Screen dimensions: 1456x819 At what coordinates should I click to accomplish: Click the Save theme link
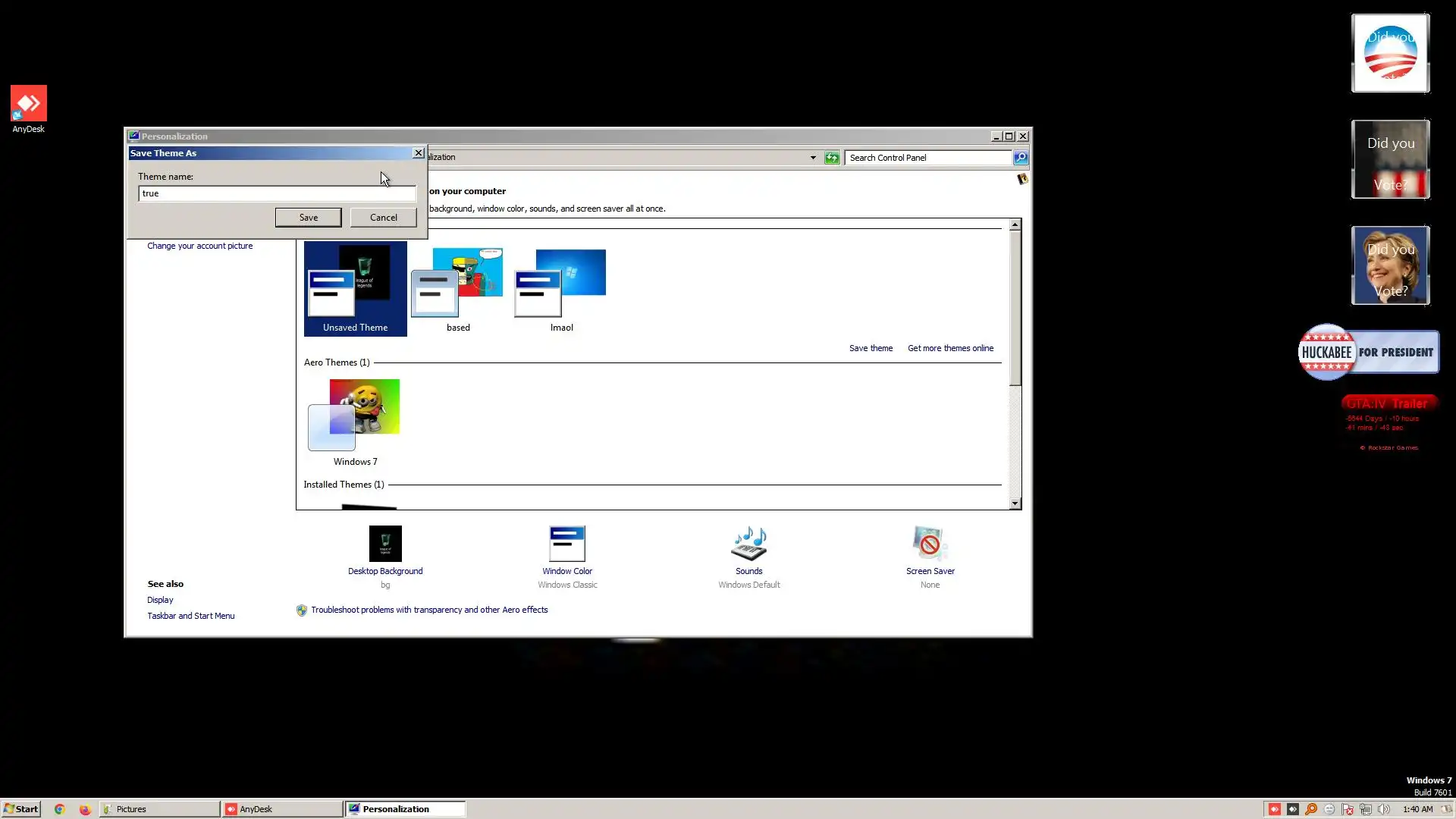(871, 348)
